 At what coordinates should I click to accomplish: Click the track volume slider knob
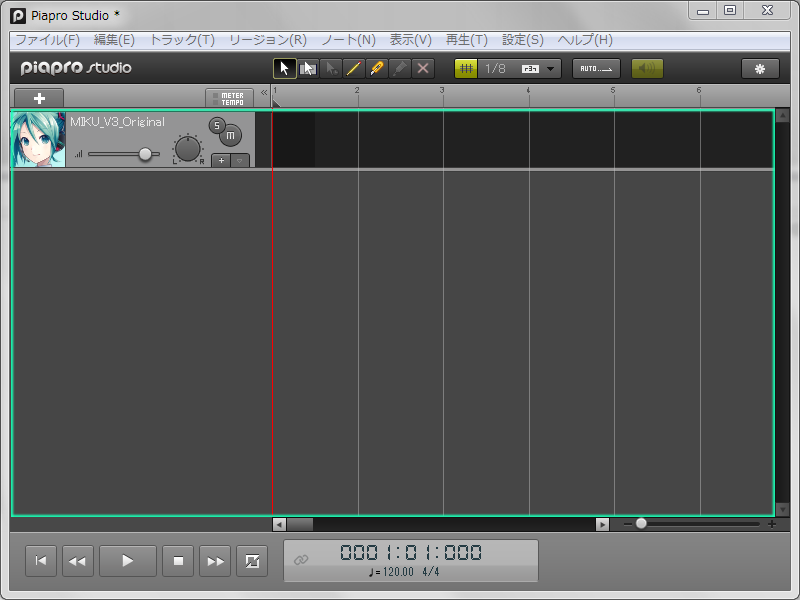click(146, 154)
